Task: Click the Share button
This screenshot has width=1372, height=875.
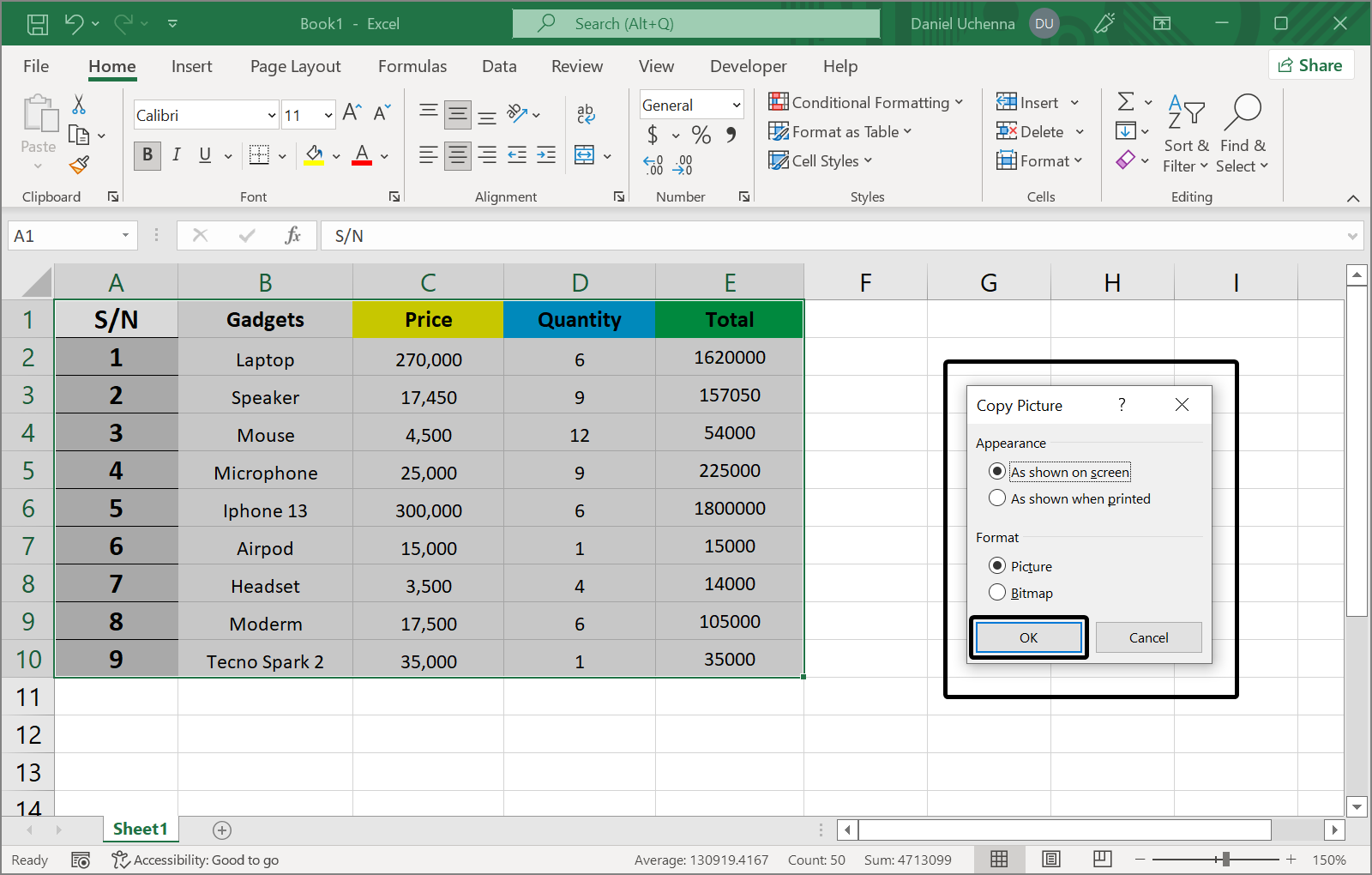Action: [x=1311, y=64]
